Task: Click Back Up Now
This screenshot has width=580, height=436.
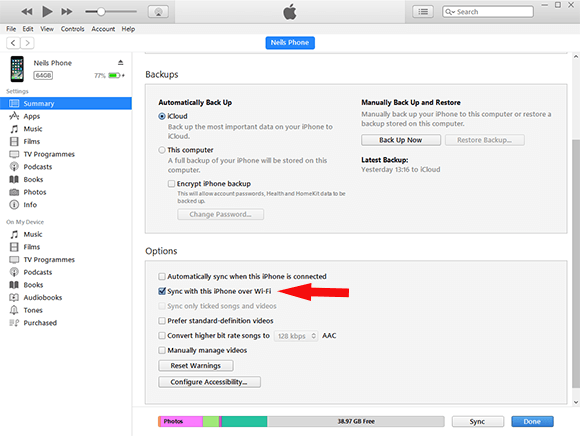Action: point(401,140)
